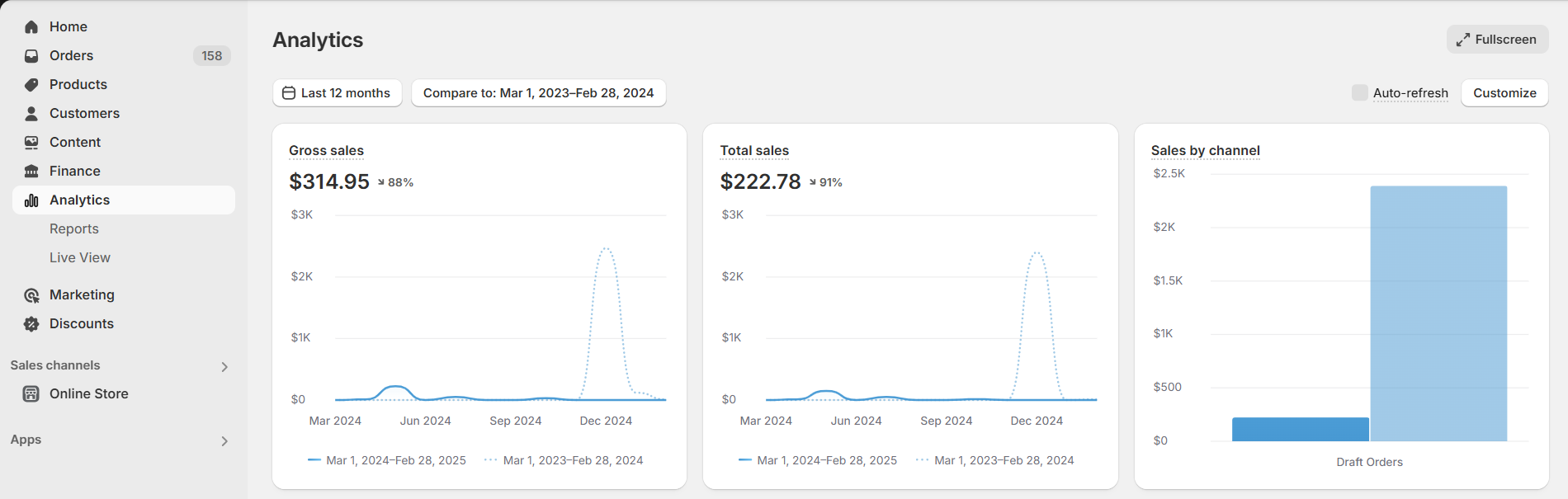Click Gross sales legend Mar 1, 2024–Feb 28, 2025
This screenshot has height=499, width=1568.
387,460
